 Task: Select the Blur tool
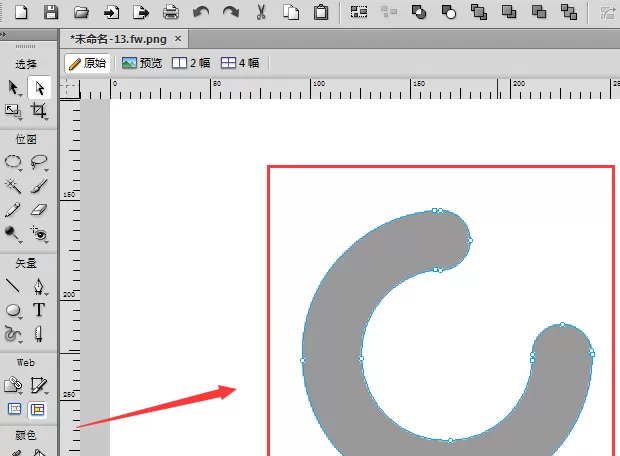[x=13, y=234]
